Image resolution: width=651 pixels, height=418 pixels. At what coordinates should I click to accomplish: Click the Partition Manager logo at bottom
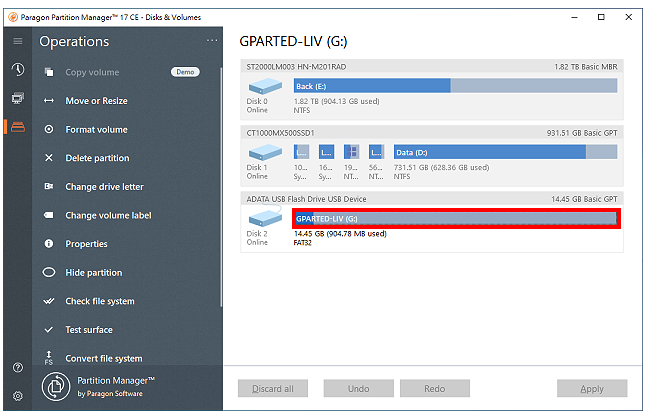56,387
